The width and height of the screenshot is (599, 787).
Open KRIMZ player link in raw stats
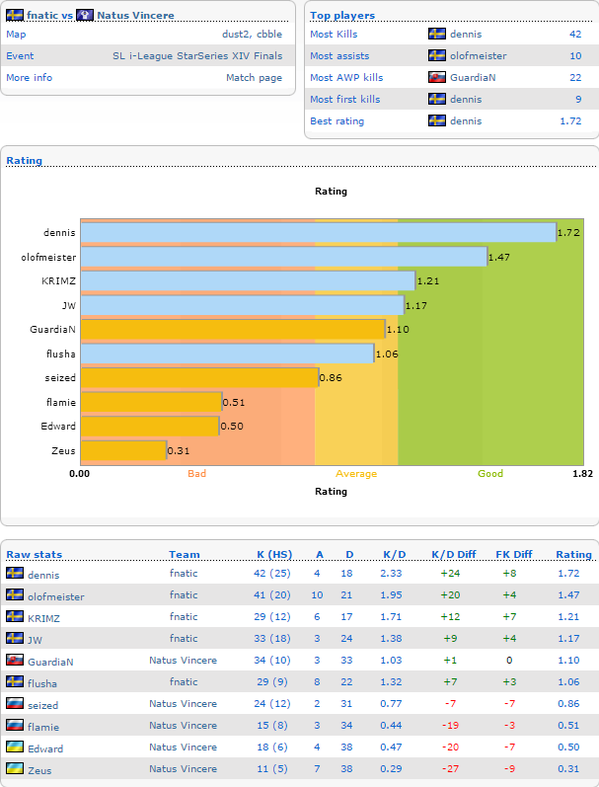point(44,618)
